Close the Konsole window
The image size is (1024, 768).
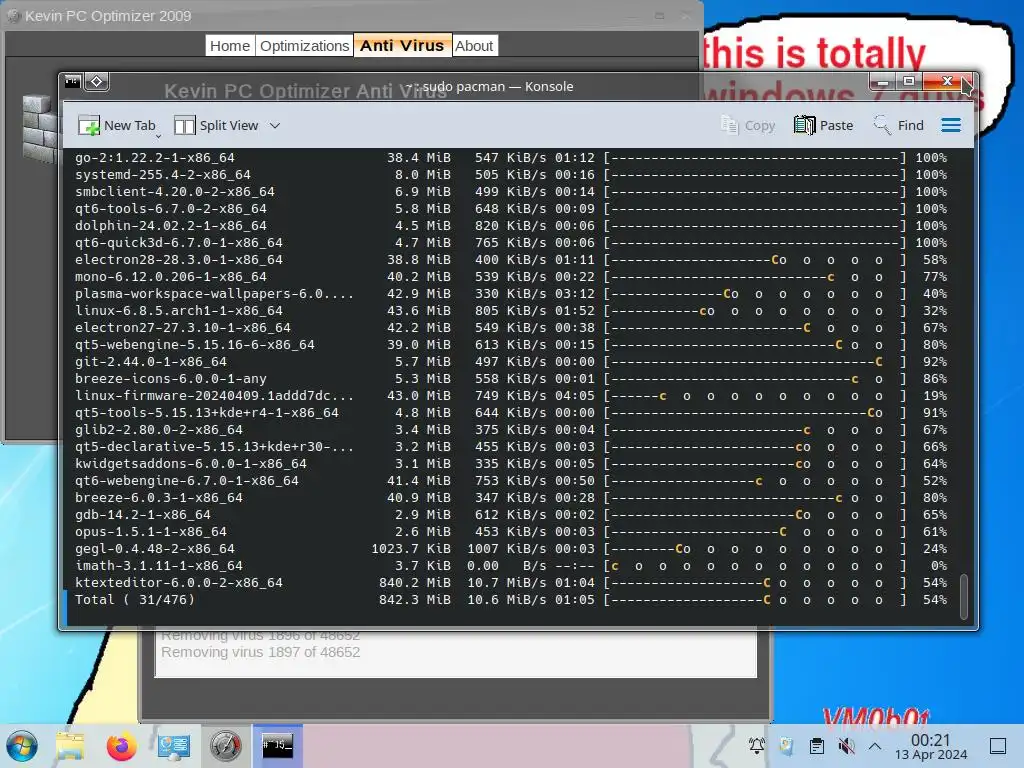946,82
